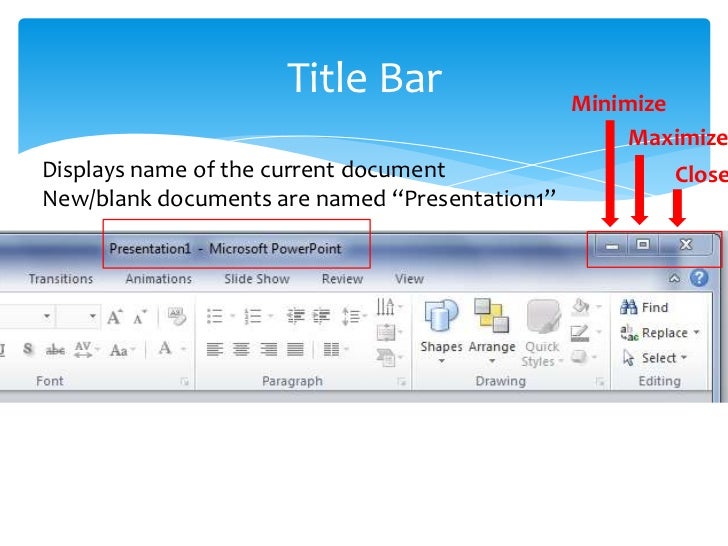This screenshot has width=728, height=546.
Task: Go to the Review tab
Action: [342, 279]
